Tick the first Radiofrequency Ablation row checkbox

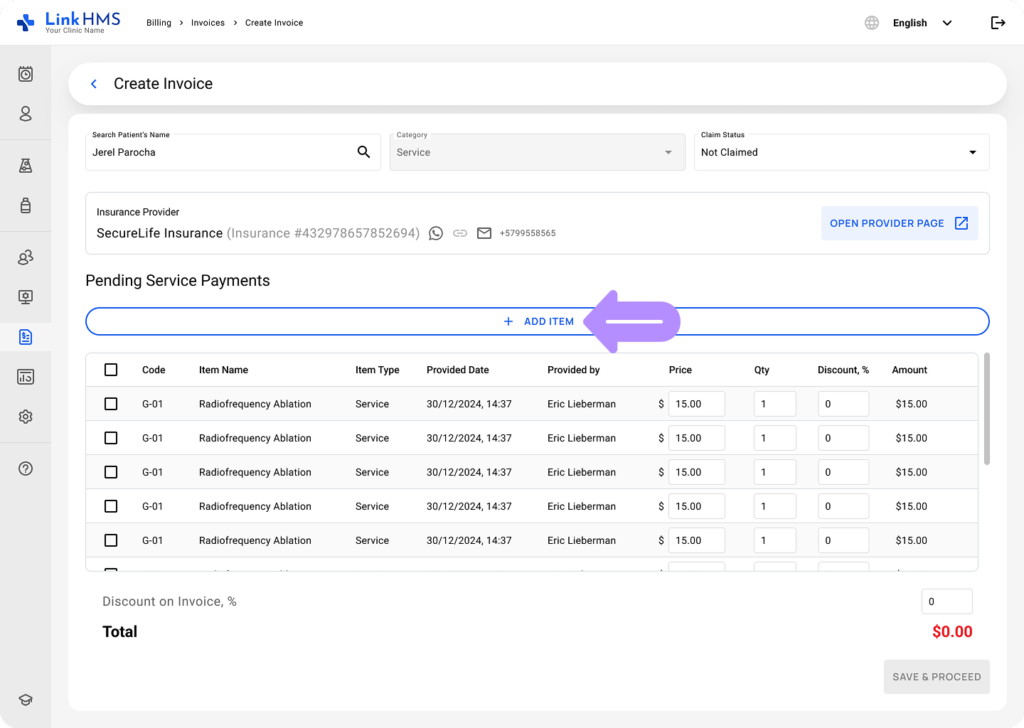[x=111, y=404]
